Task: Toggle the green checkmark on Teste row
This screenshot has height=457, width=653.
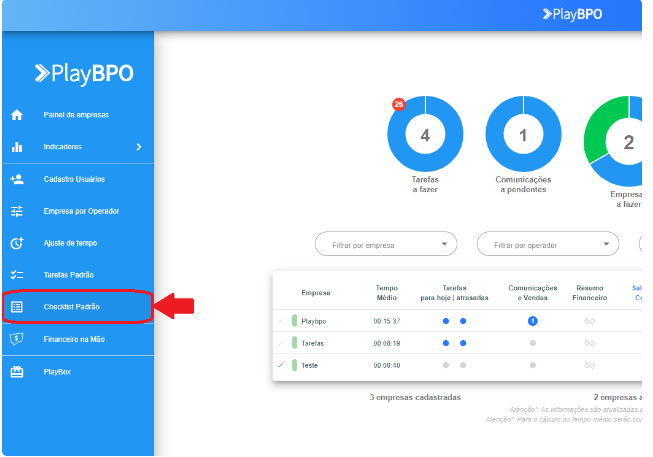Action: pos(280,365)
